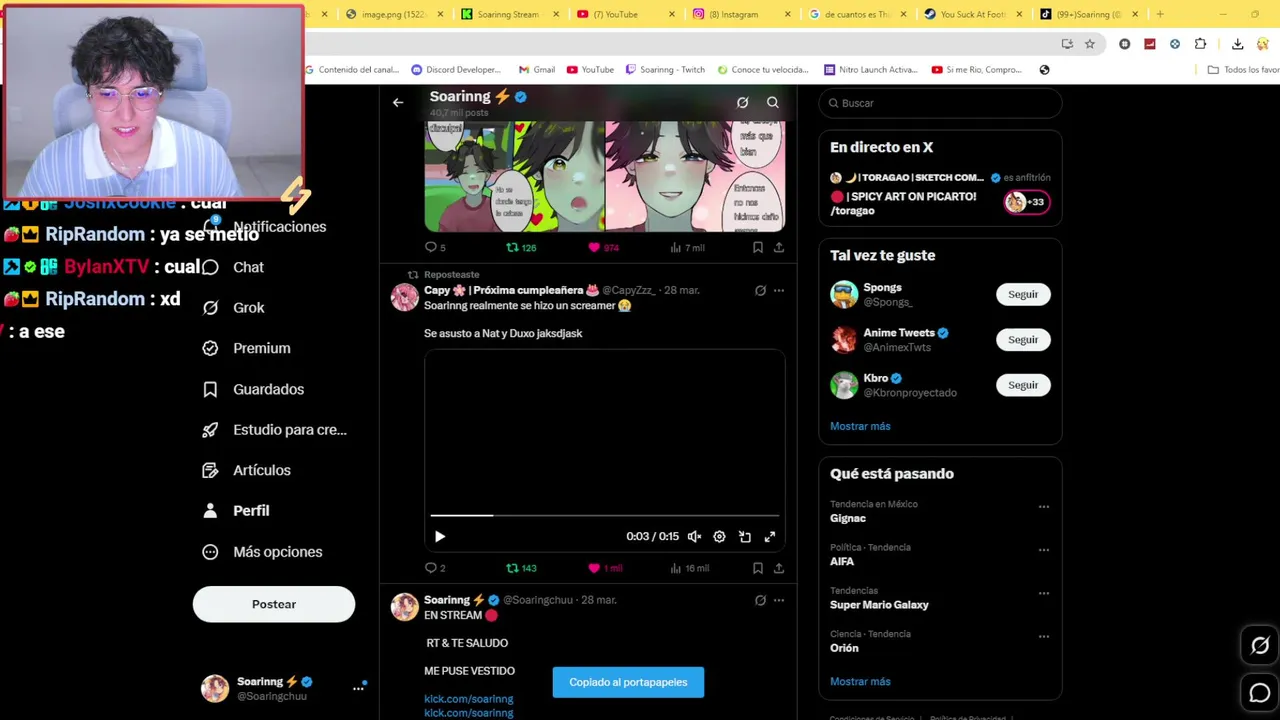1280x720 pixels.
Task: Bookmark the comic post with 974 likes
Action: point(758,247)
